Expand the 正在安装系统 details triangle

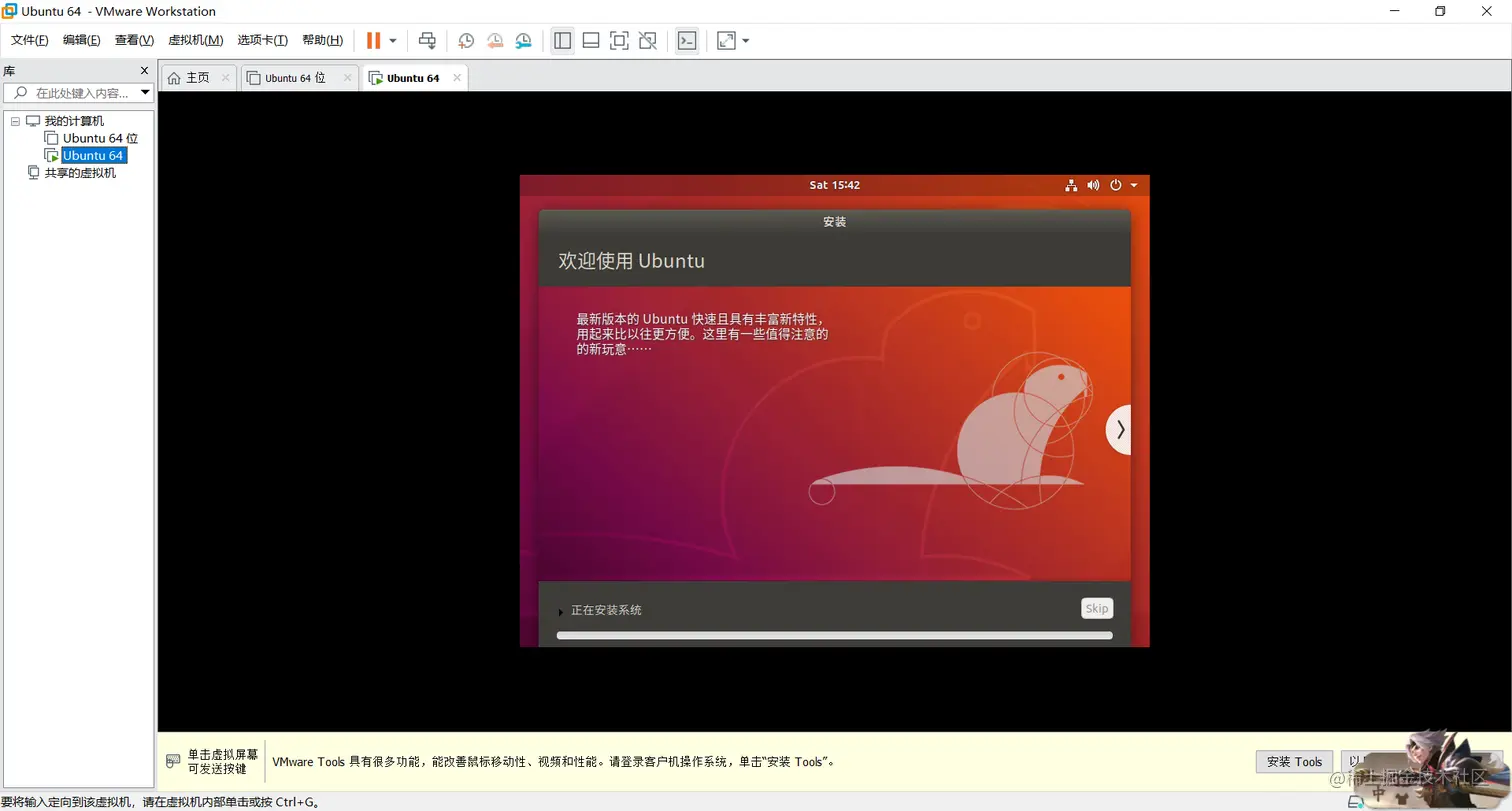point(561,611)
